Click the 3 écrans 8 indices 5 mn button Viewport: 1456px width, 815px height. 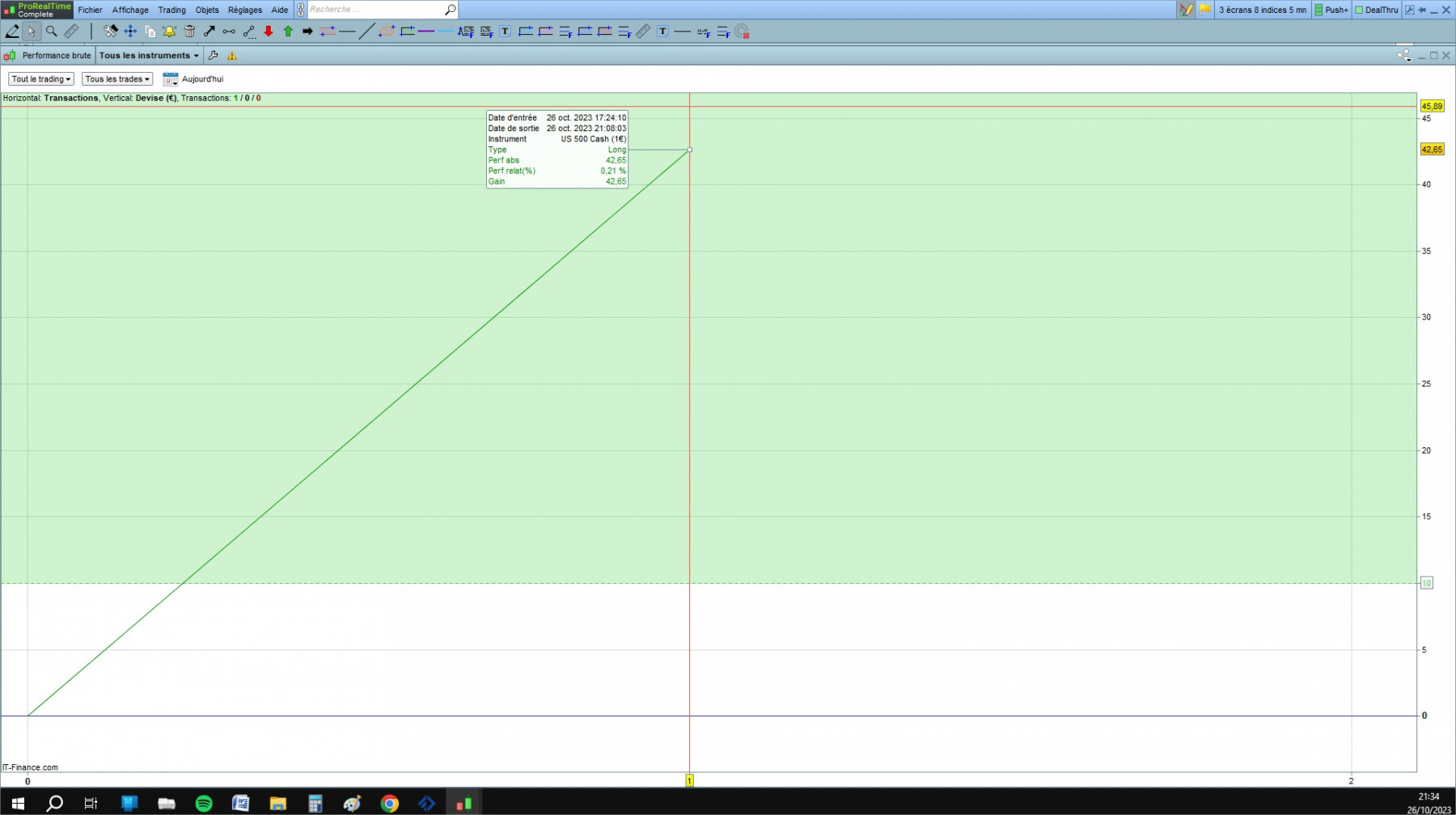click(1263, 10)
